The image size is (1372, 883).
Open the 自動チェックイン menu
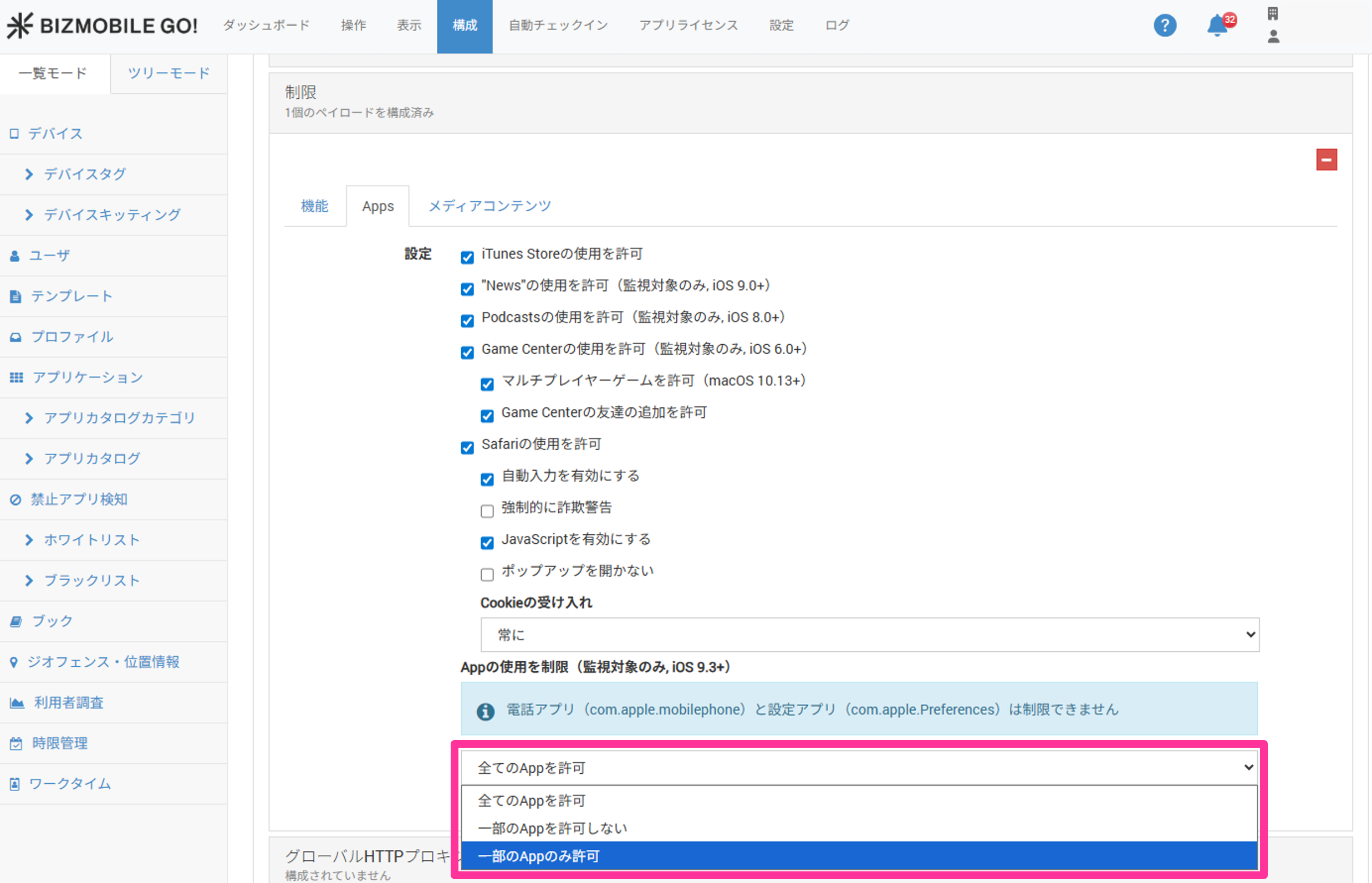coord(558,25)
